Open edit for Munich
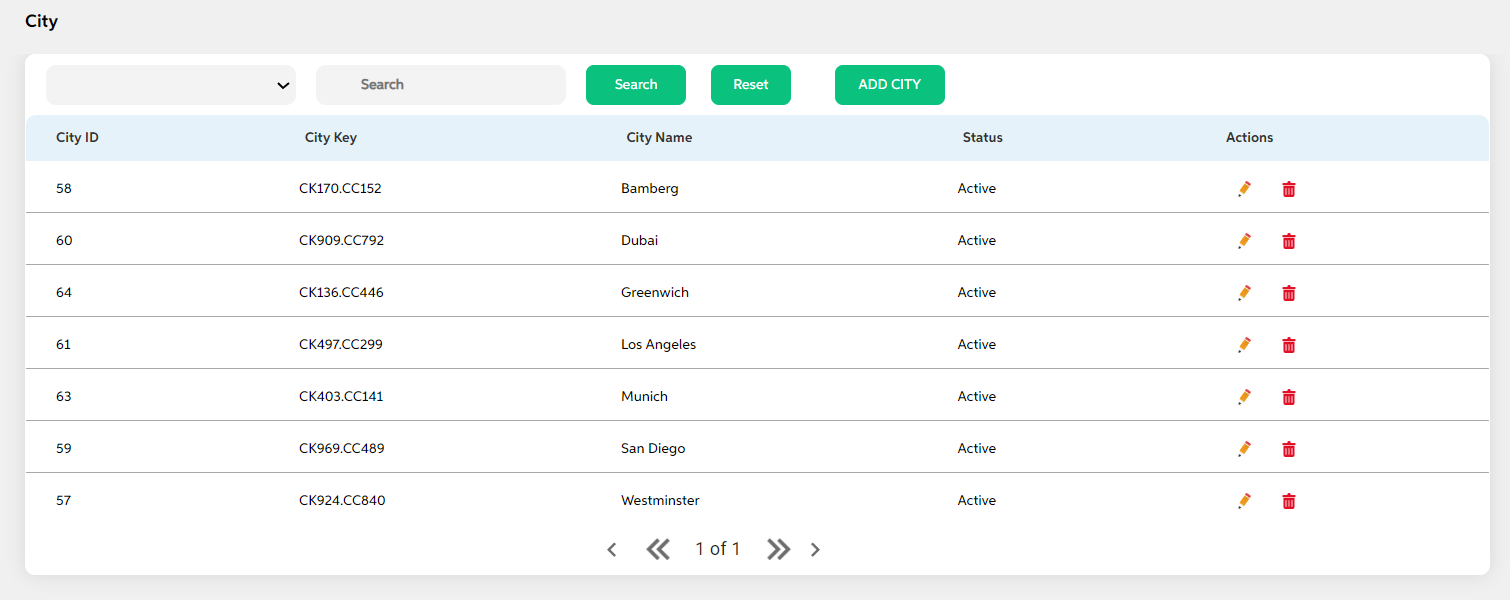The height and width of the screenshot is (600, 1510). tap(1244, 397)
